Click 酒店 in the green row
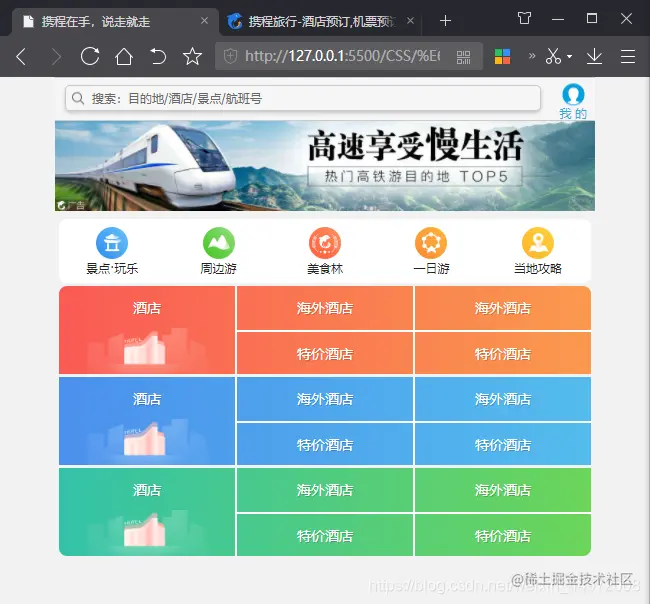 tap(147, 490)
